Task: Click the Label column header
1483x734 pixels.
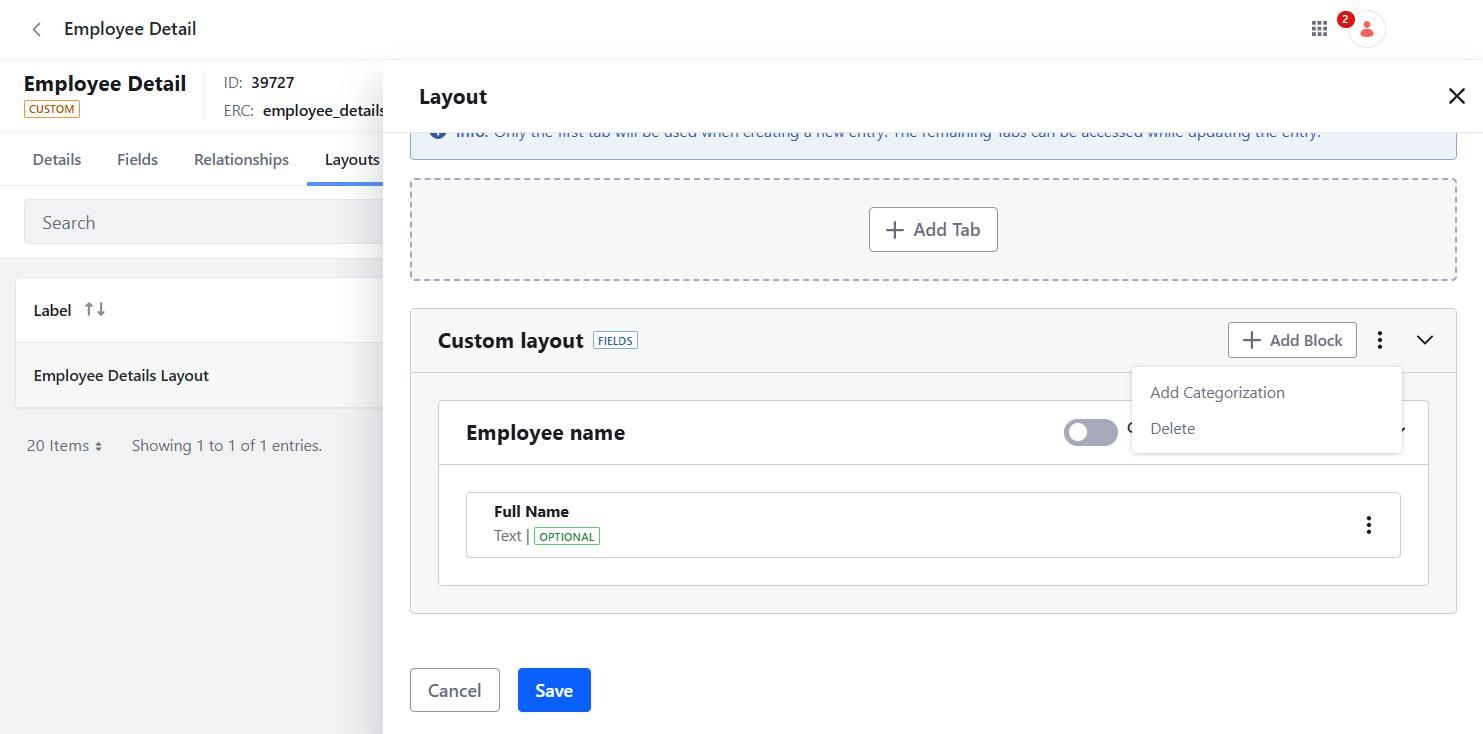Action: tap(52, 310)
